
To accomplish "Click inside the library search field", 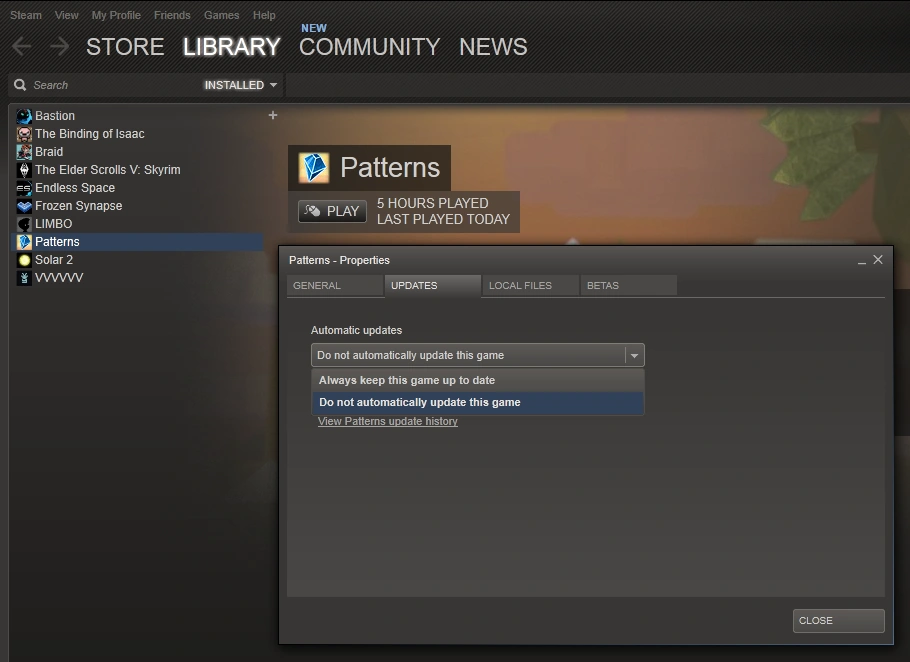I will [100, 85].
